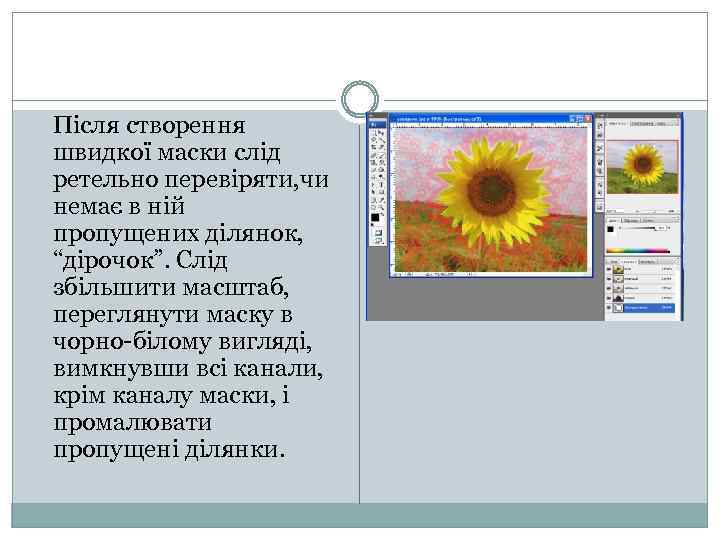Toggle visibility eye of third channel row
The width and height of the screenshot is (720, 540).
pos(609,288)
